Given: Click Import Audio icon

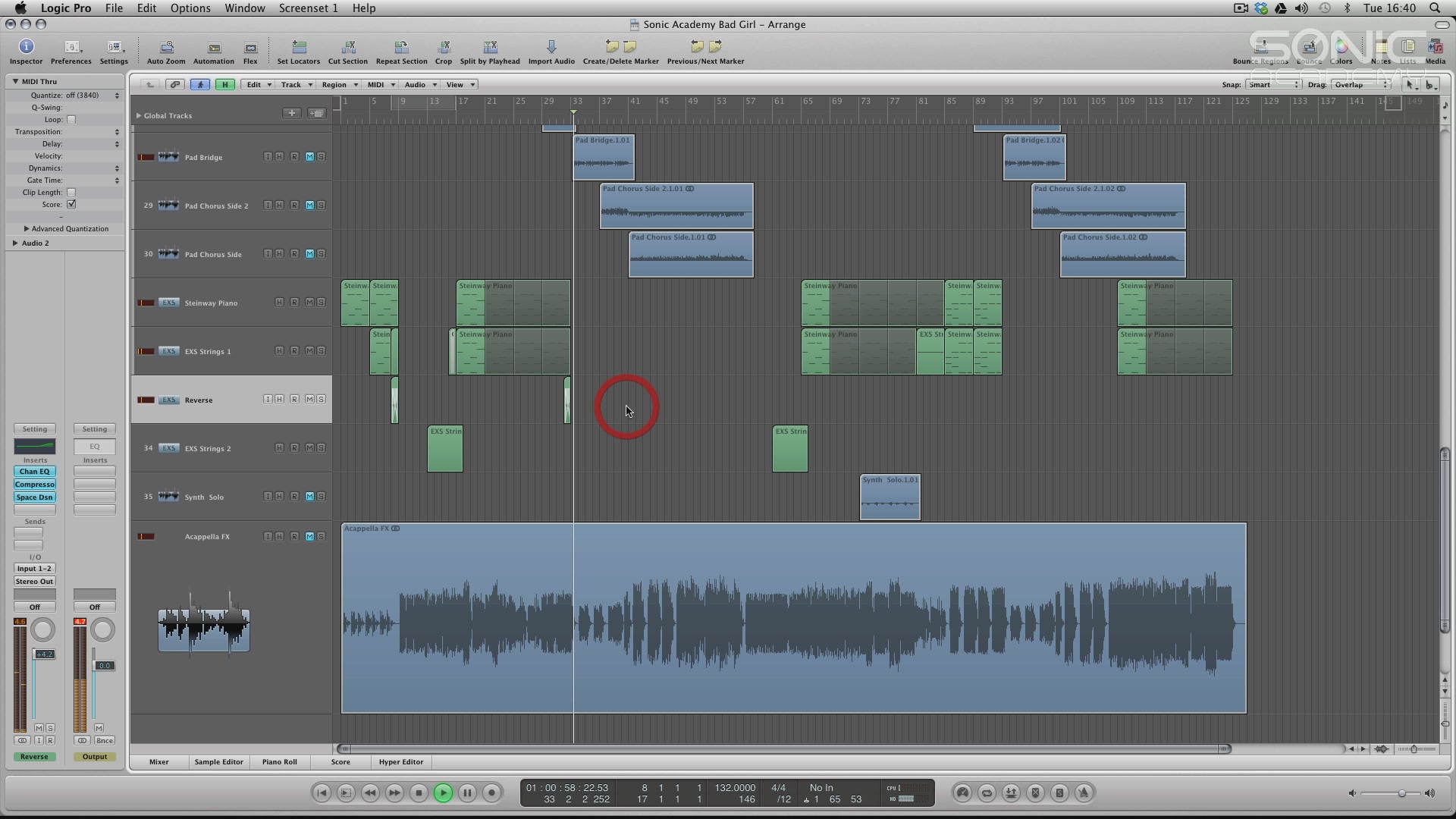Looking at the screenshot, I should pos(551,52).
